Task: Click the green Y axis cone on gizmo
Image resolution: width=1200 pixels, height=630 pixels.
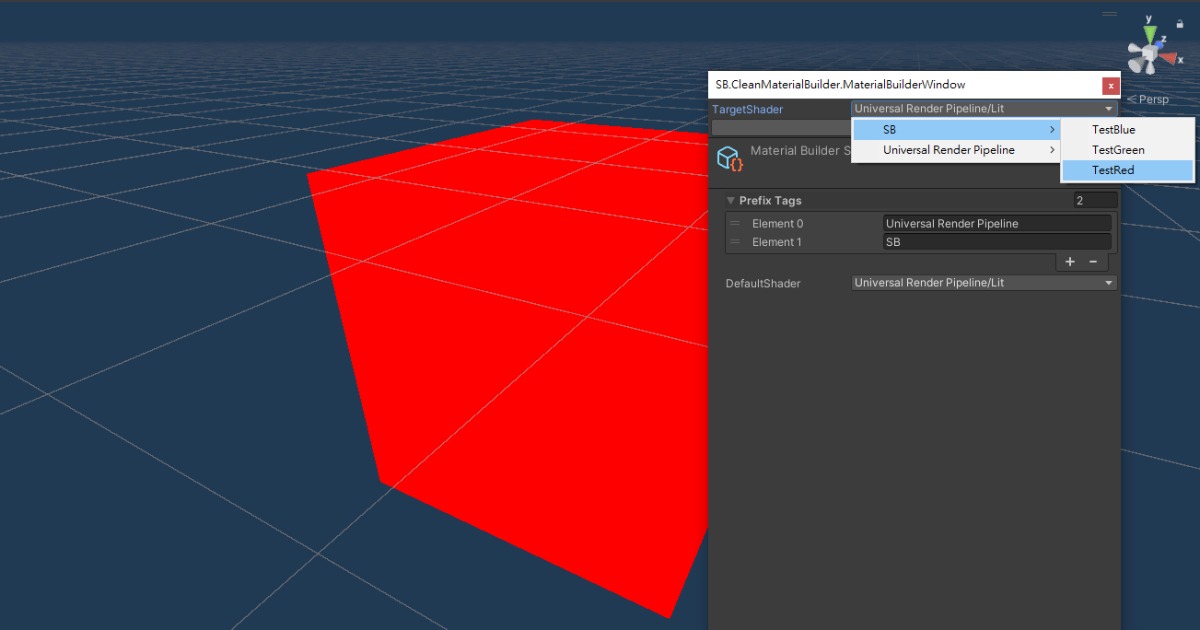Action: [x=1150, y=34]
